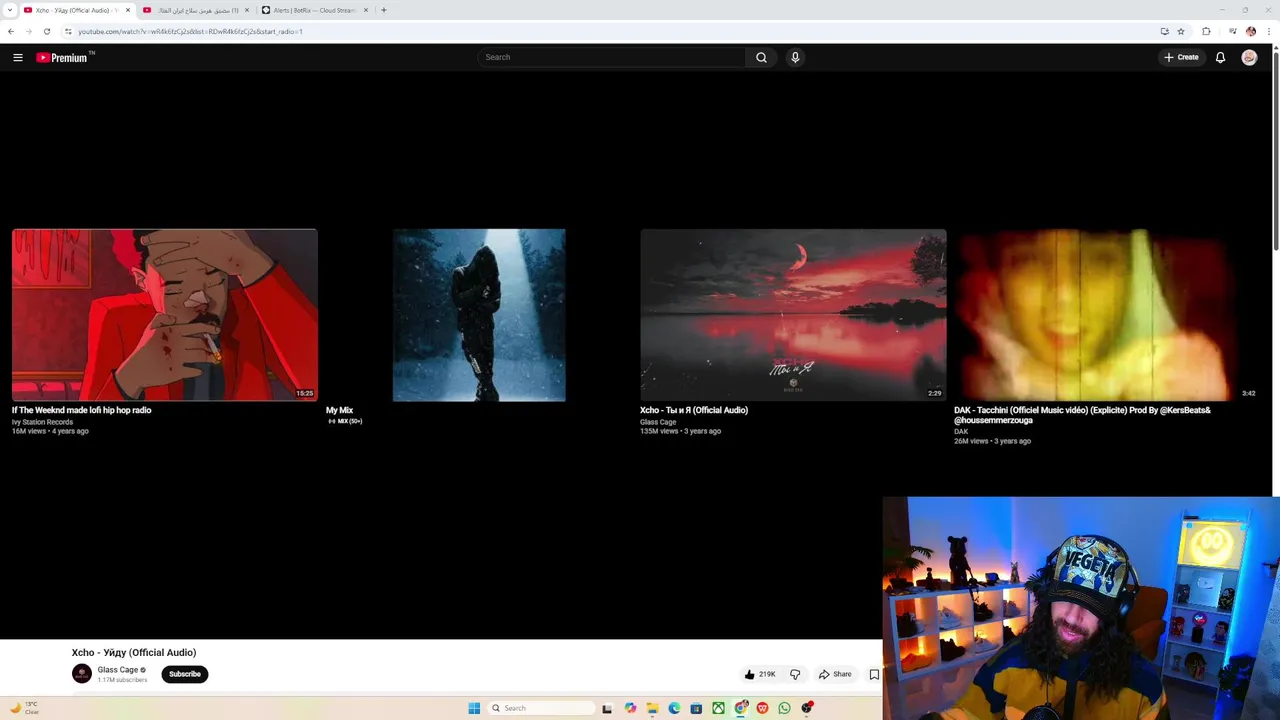Go back in browser history
Viewport: 1280px width, 720px height.
pos(11,31)
